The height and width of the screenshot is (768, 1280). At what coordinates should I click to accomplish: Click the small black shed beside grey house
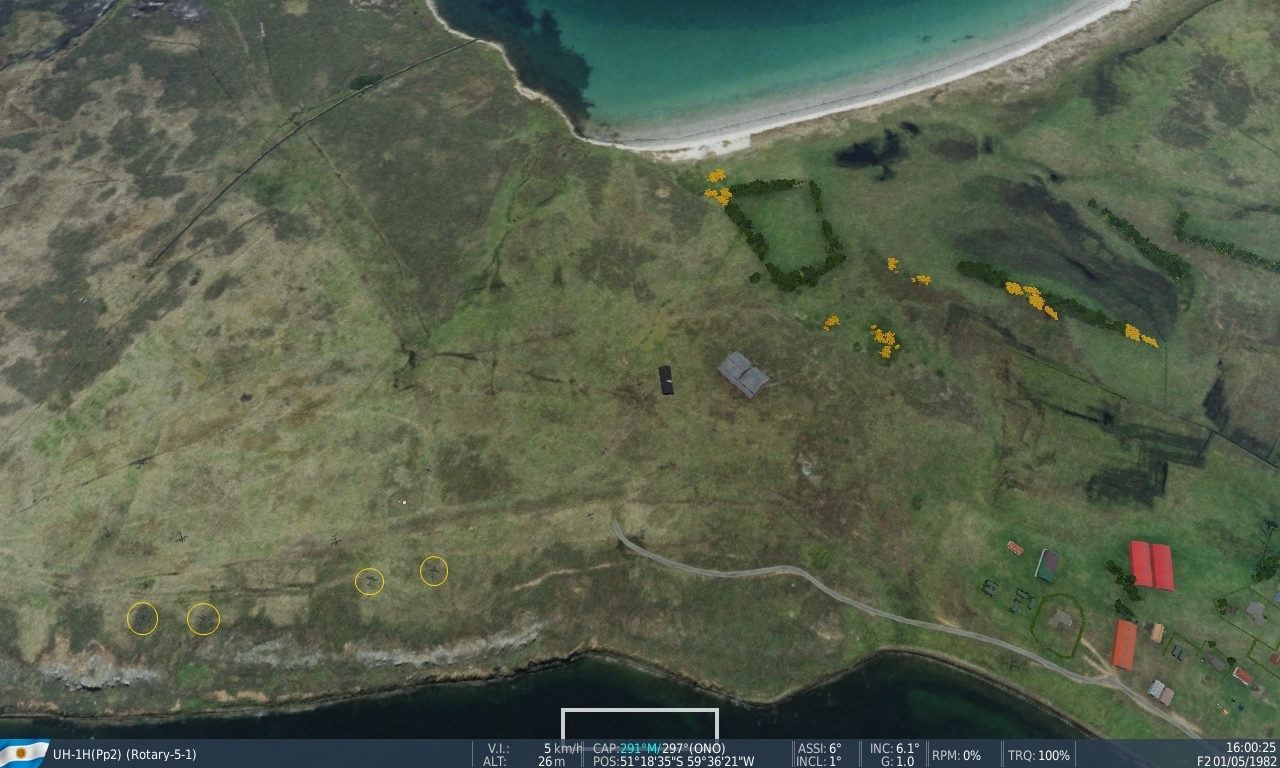666,380
